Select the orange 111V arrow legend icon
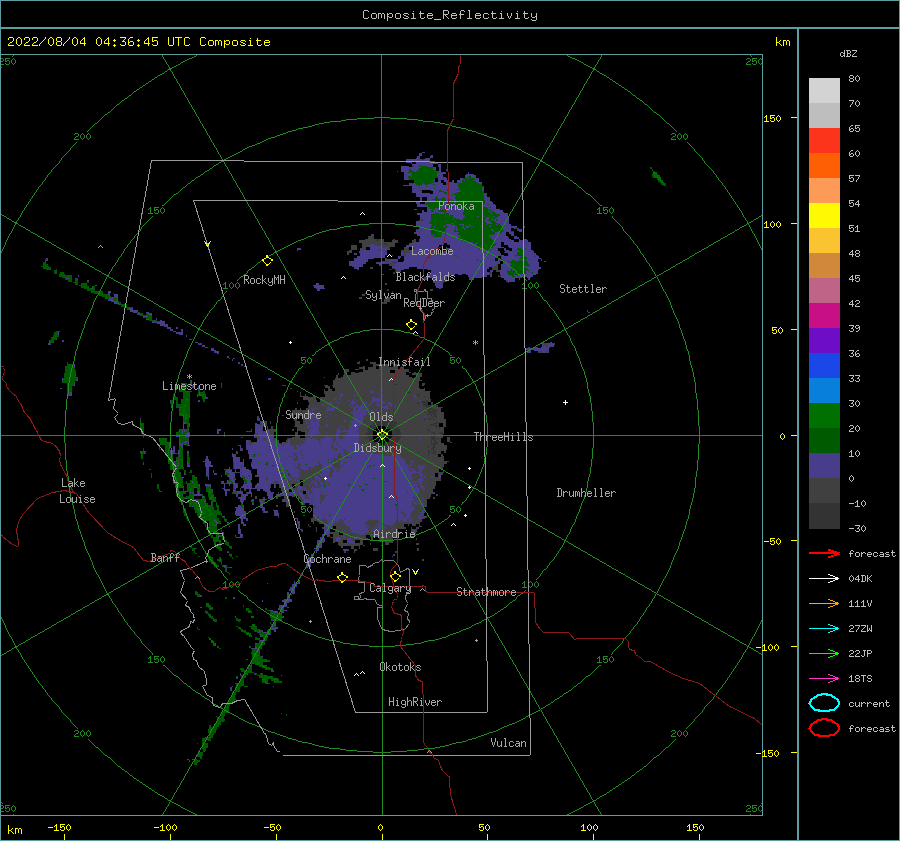900x841 pixels. (824, 603)
